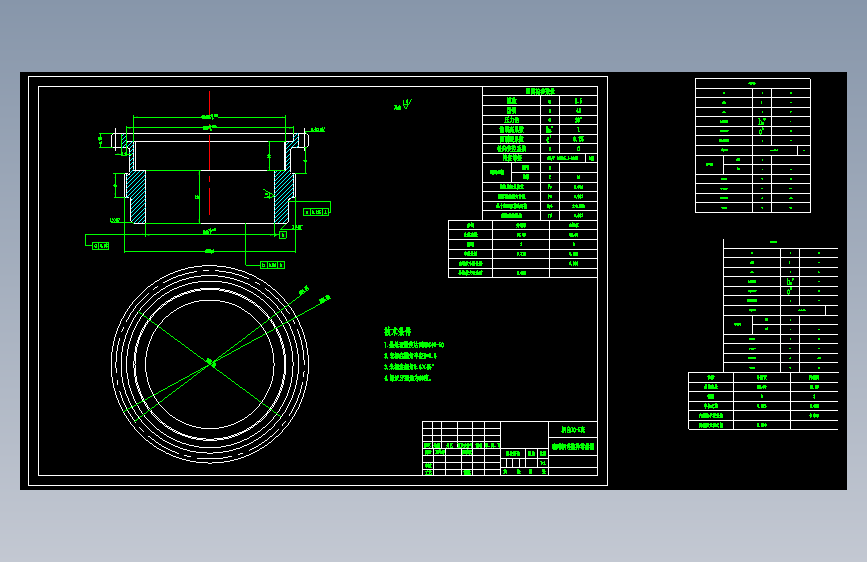Select the surface roughness symbol near the top center
The width and height of the screenshot is (867, 562).
pyautogui.click(x=404, y=105)
